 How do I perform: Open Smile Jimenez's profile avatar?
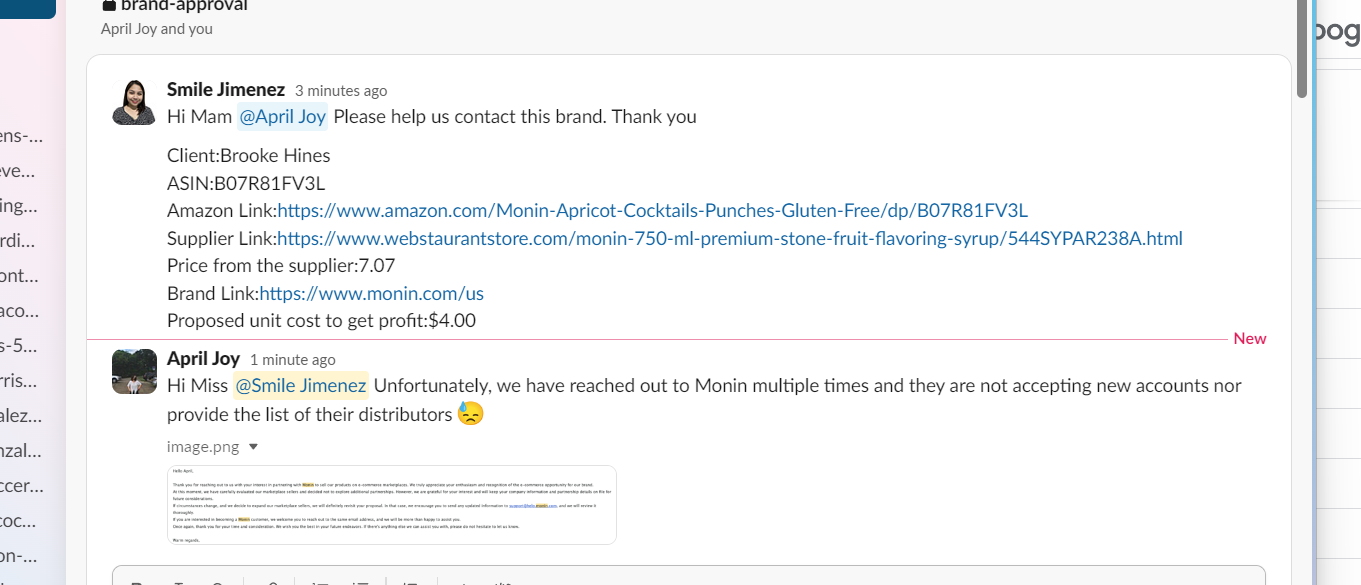pyautogui.click(x=134, y=102)
